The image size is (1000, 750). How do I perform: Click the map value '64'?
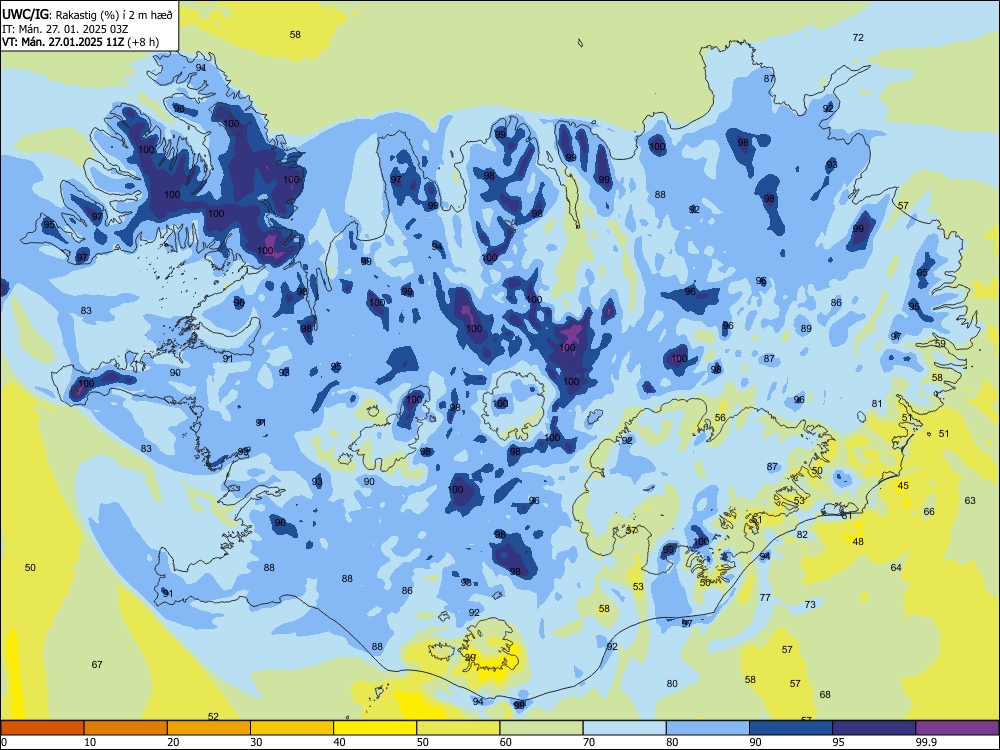pos(896,568)
